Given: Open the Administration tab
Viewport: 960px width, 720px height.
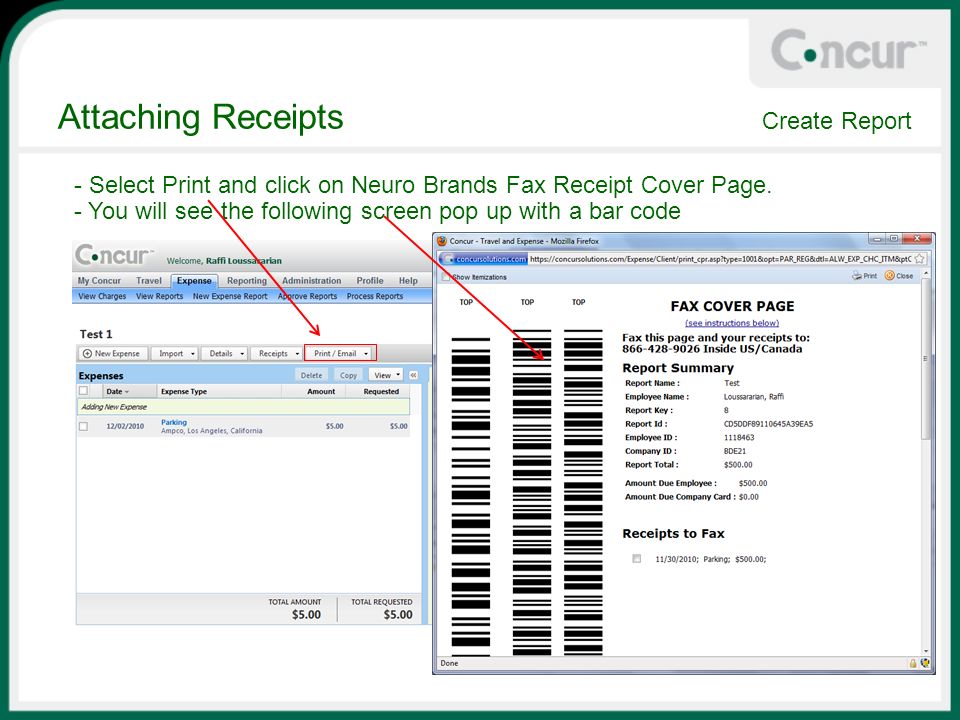Looking at the screenshot, I should click(x=312, y=280).
